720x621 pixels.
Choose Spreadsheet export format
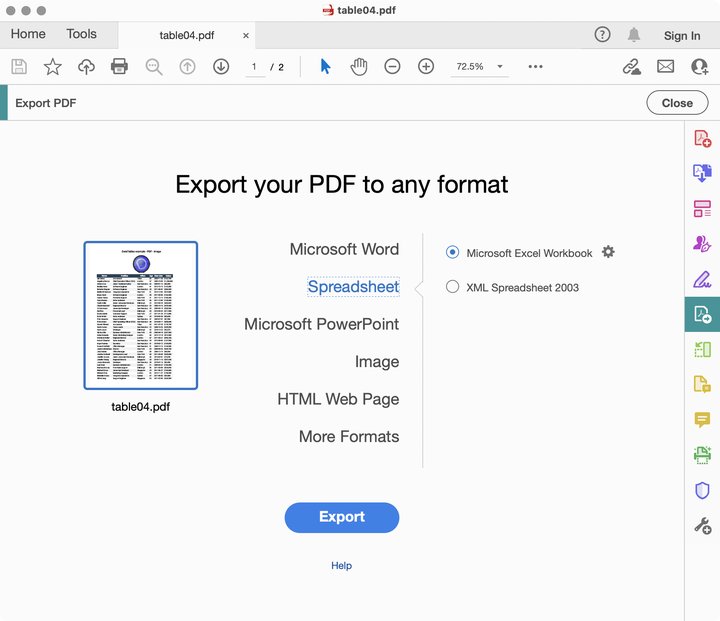click(353, 287)
